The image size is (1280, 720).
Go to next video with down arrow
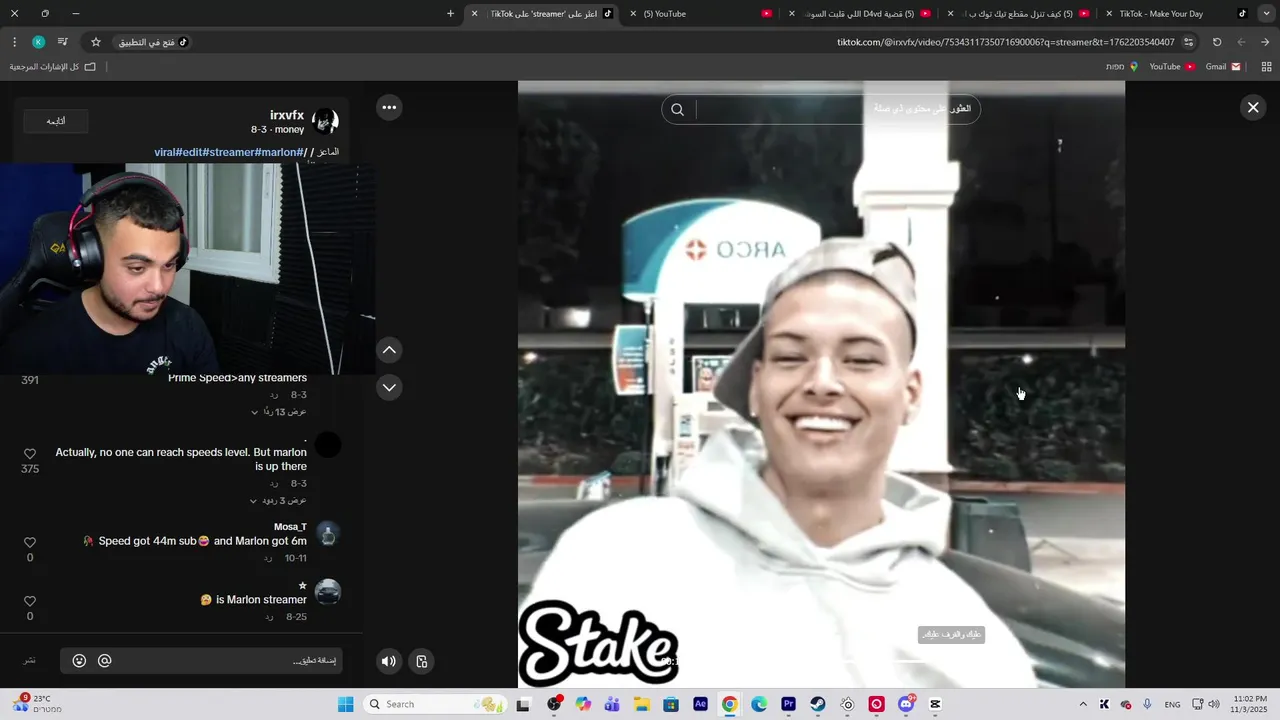pyautogui.click(x=389, y=387)
